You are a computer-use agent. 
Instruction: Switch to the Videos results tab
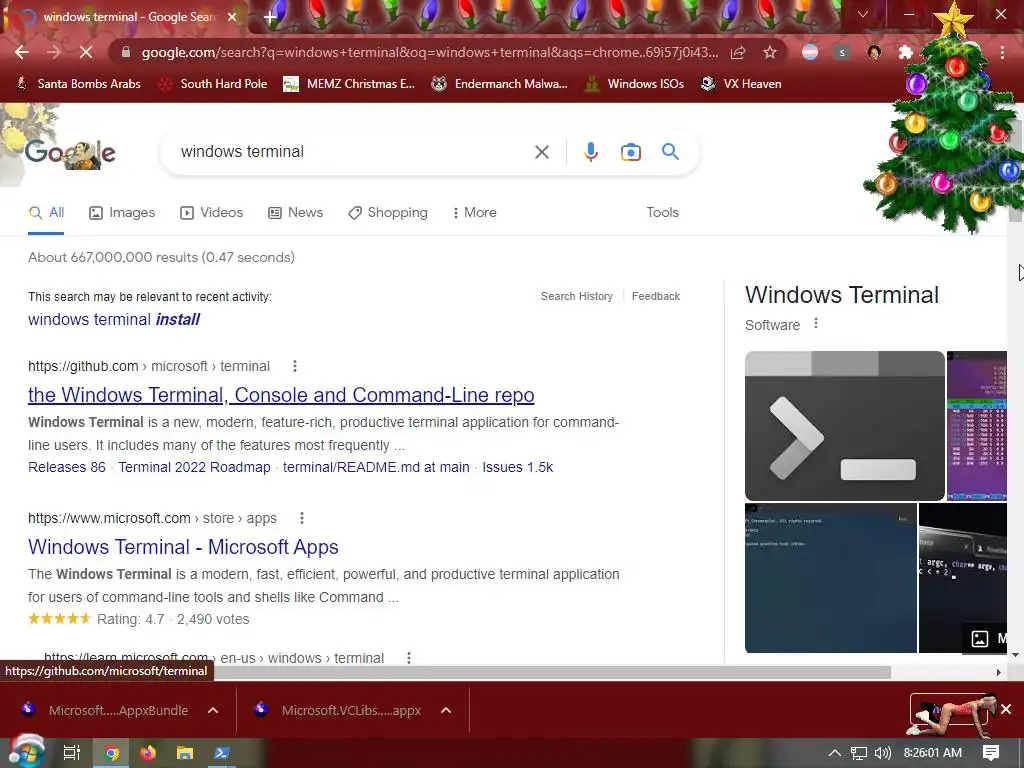[212, 213]
